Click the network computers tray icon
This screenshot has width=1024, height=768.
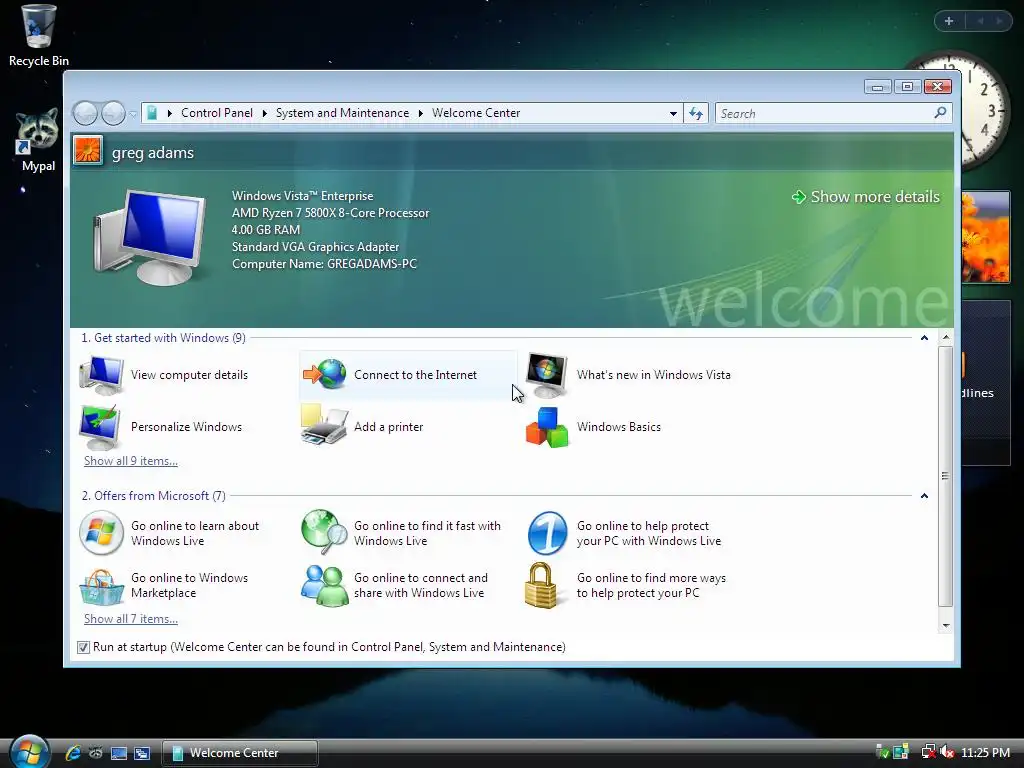[901, 752]
